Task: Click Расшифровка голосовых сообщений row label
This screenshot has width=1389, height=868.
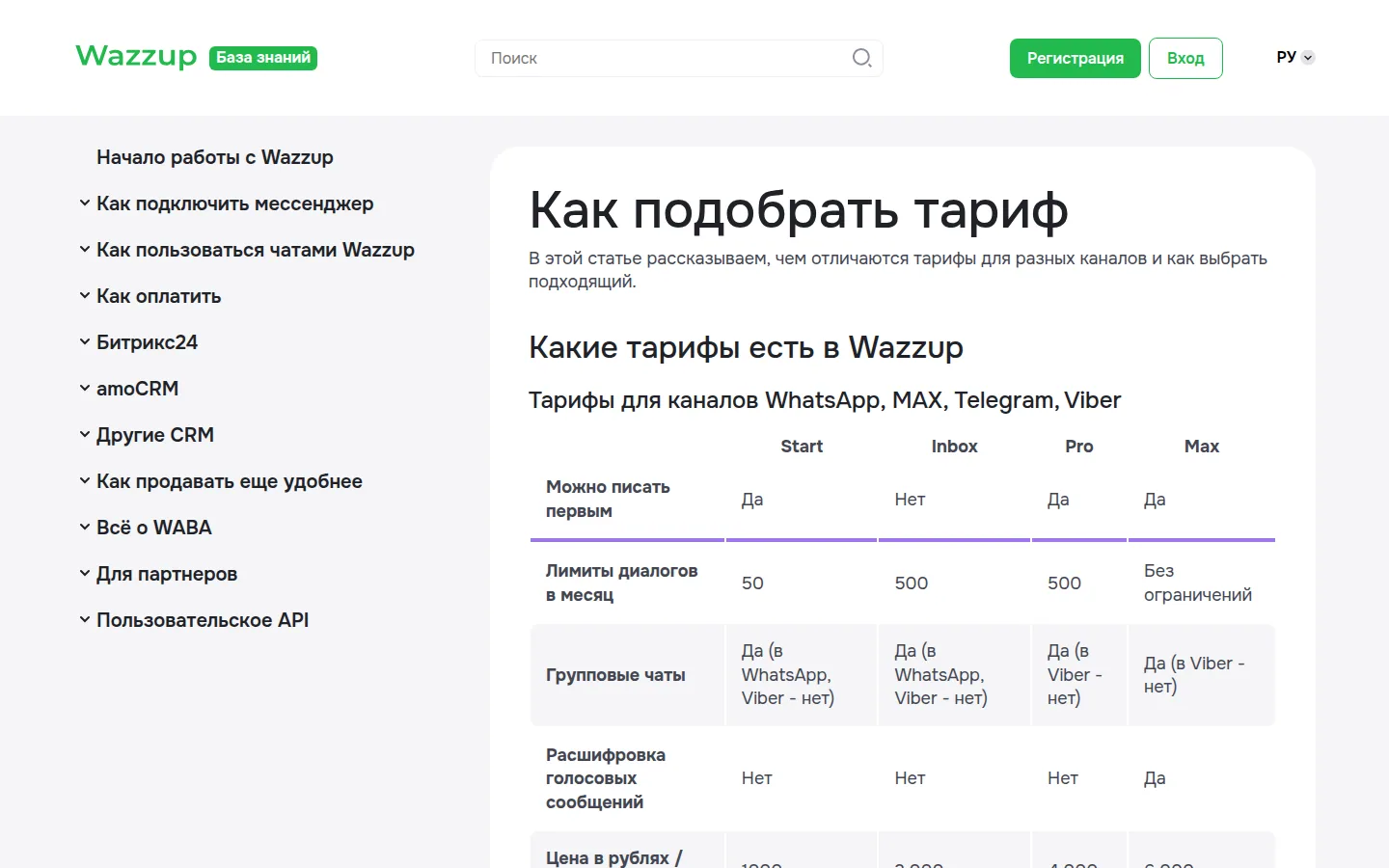Action: [x=606, y=778]
